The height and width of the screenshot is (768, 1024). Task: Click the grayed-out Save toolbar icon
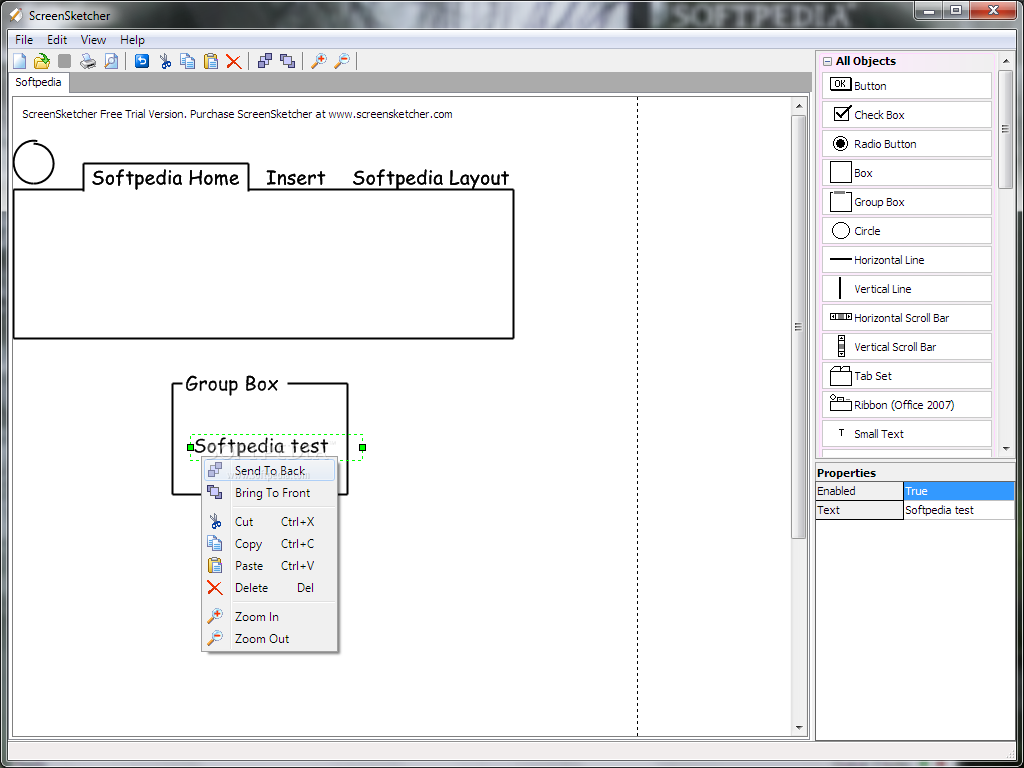64,61
